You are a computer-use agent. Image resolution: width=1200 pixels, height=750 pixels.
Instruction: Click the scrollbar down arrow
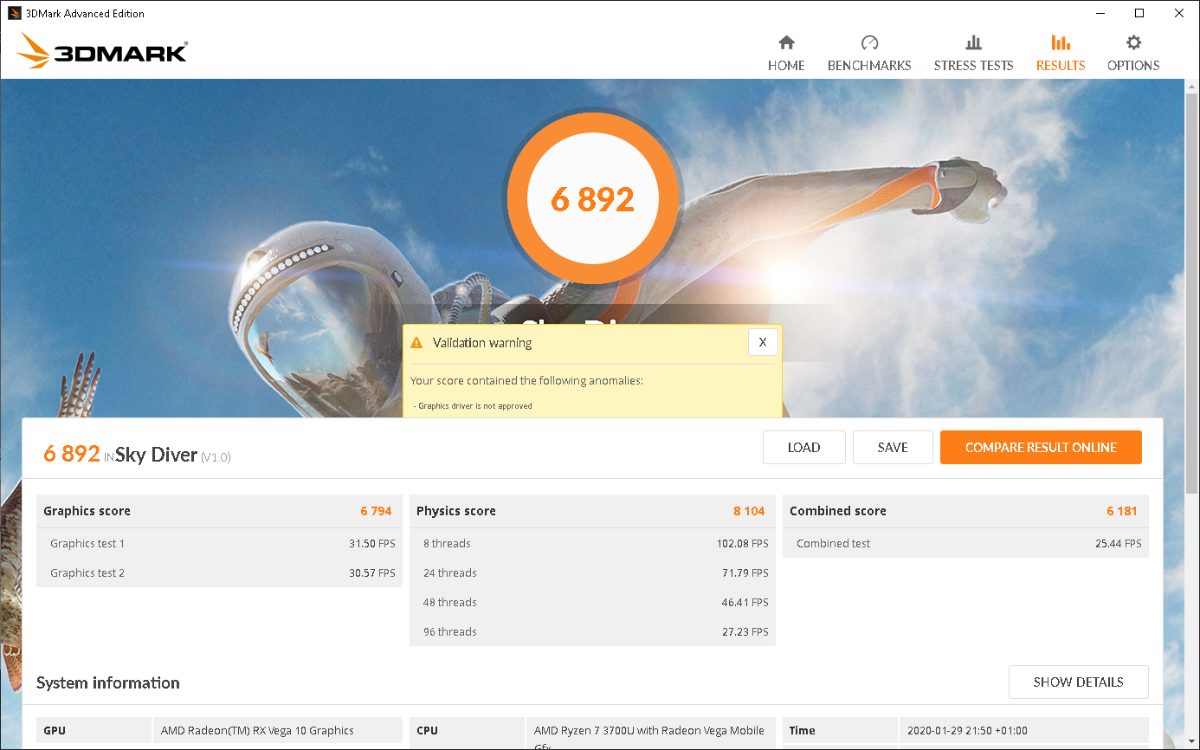pos(1191,740)
